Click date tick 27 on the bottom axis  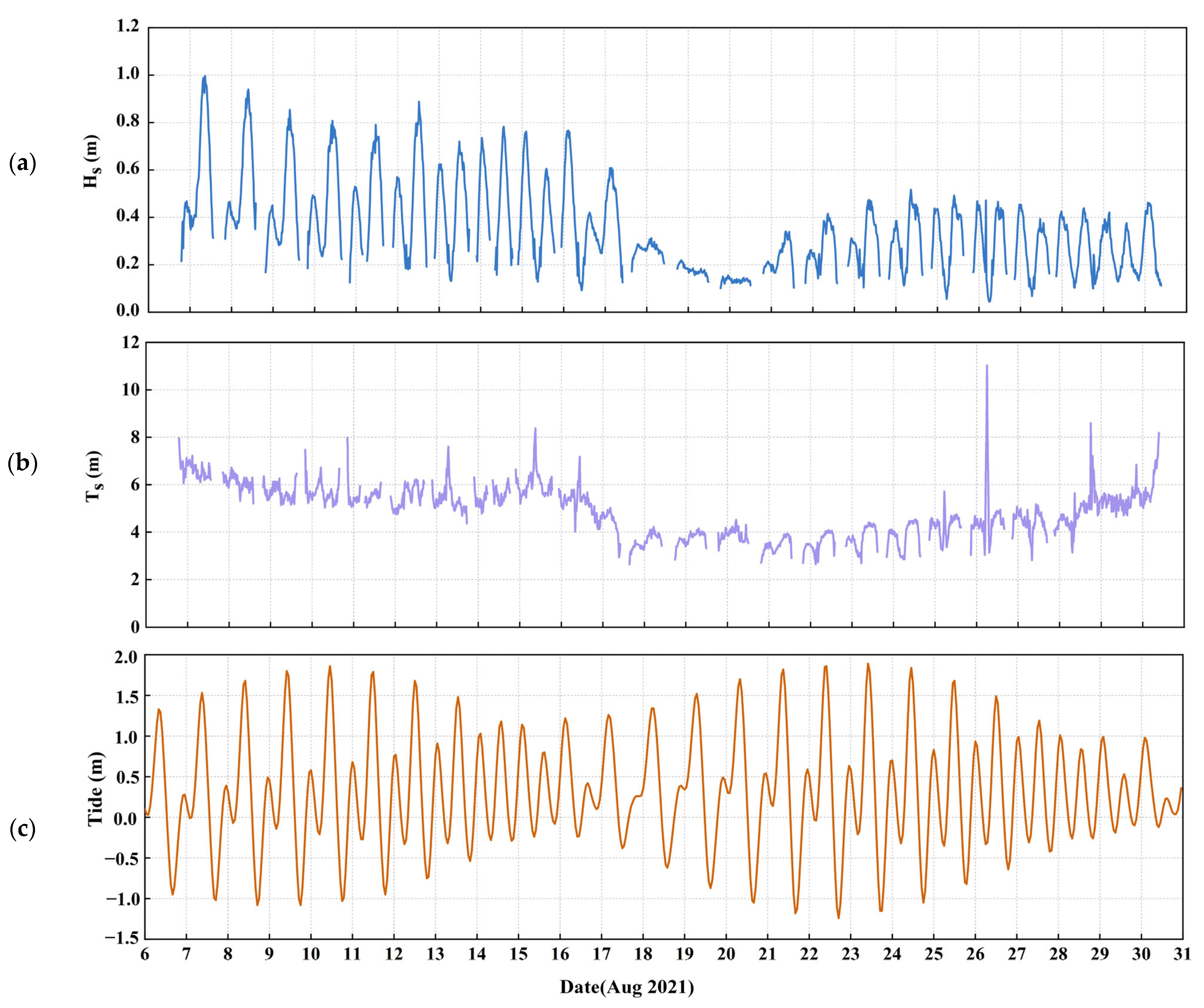click(x=1017, y=954)
